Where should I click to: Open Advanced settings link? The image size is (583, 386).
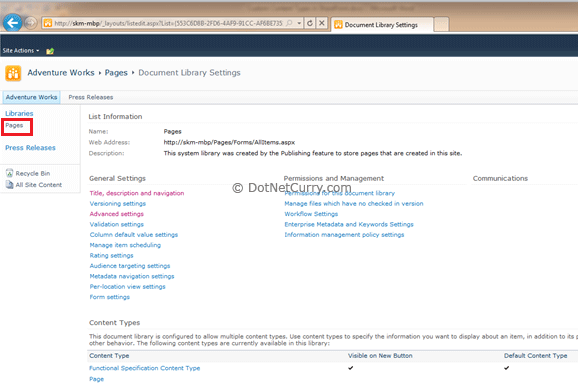[116, 214]
